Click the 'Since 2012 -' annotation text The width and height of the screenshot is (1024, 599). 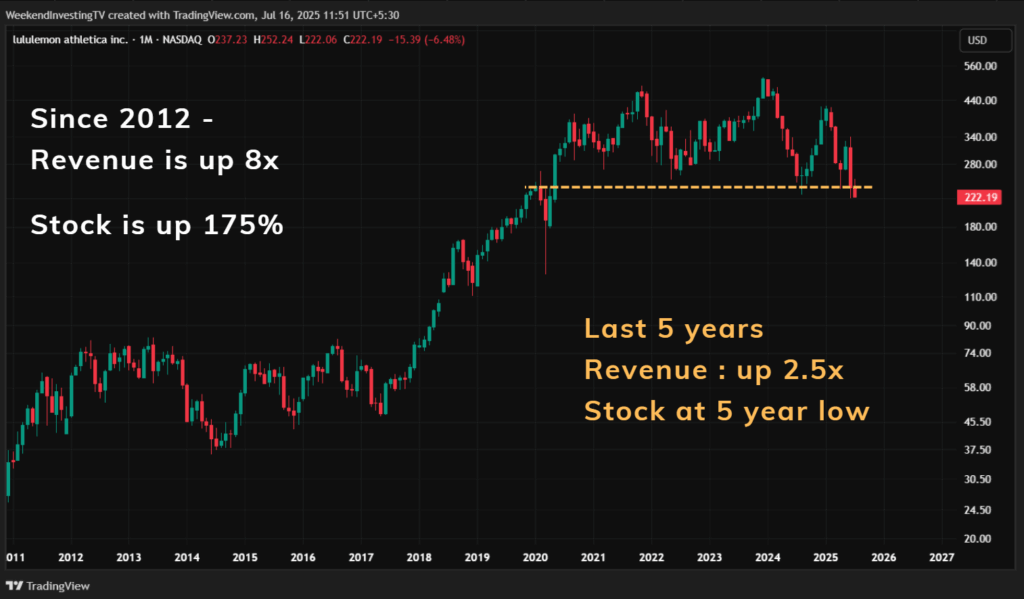(x=121, y=119)
